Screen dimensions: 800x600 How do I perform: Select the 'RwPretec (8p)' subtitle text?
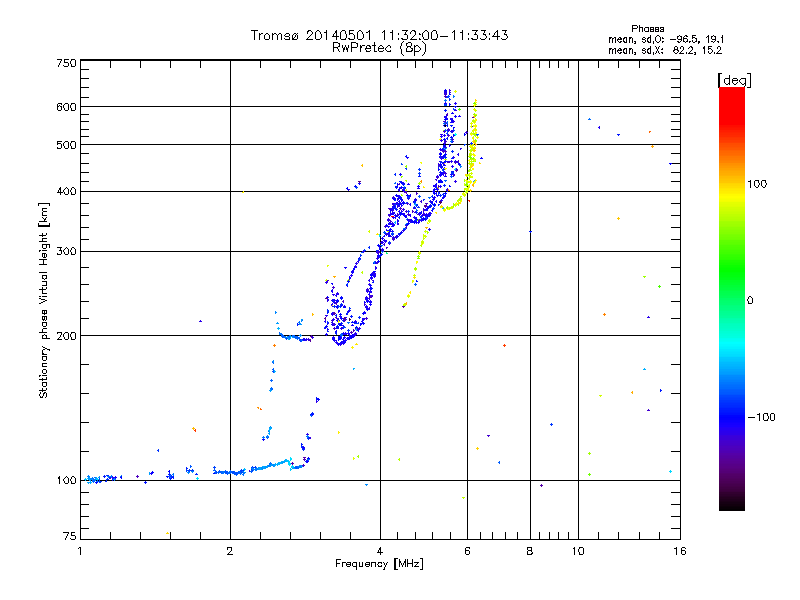[x=379, y=48]
